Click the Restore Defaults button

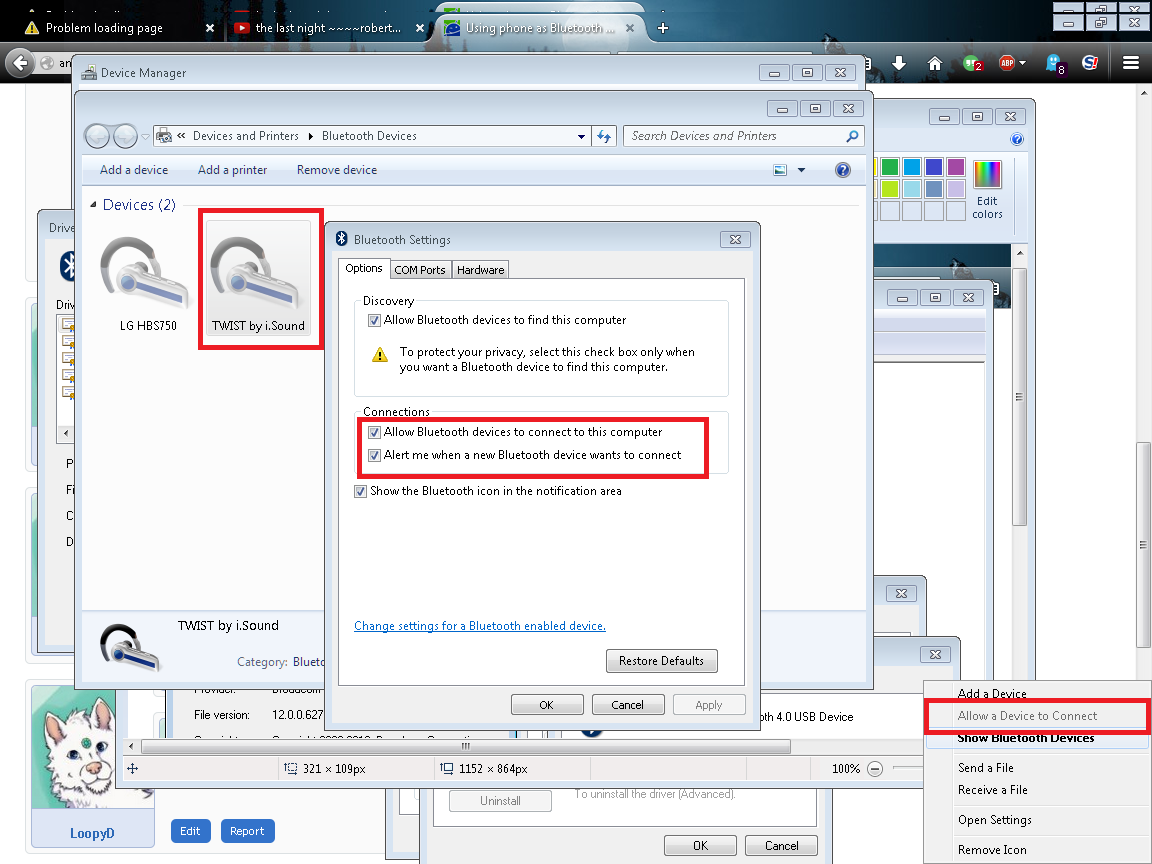click(661, 661)
